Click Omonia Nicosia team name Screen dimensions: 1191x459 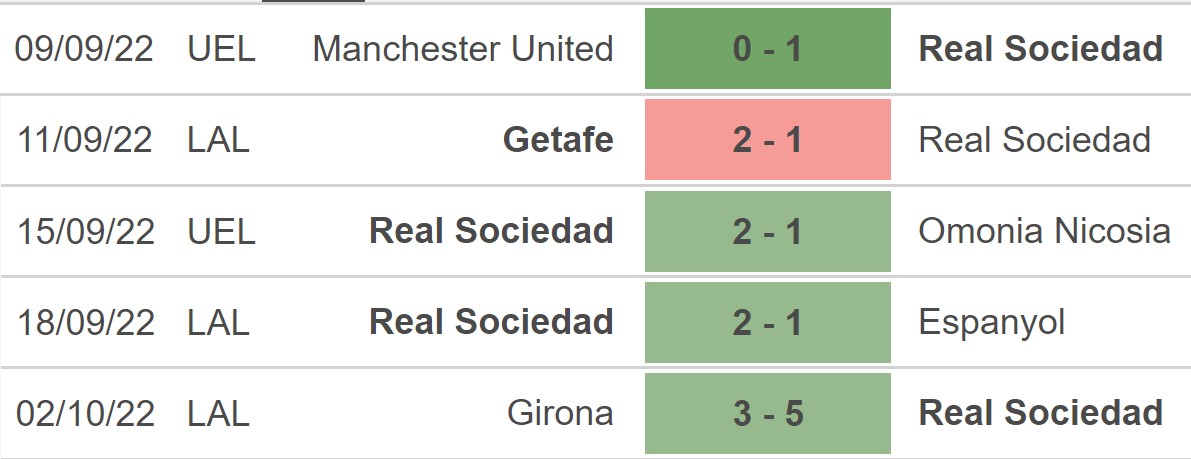point(1044,231)
